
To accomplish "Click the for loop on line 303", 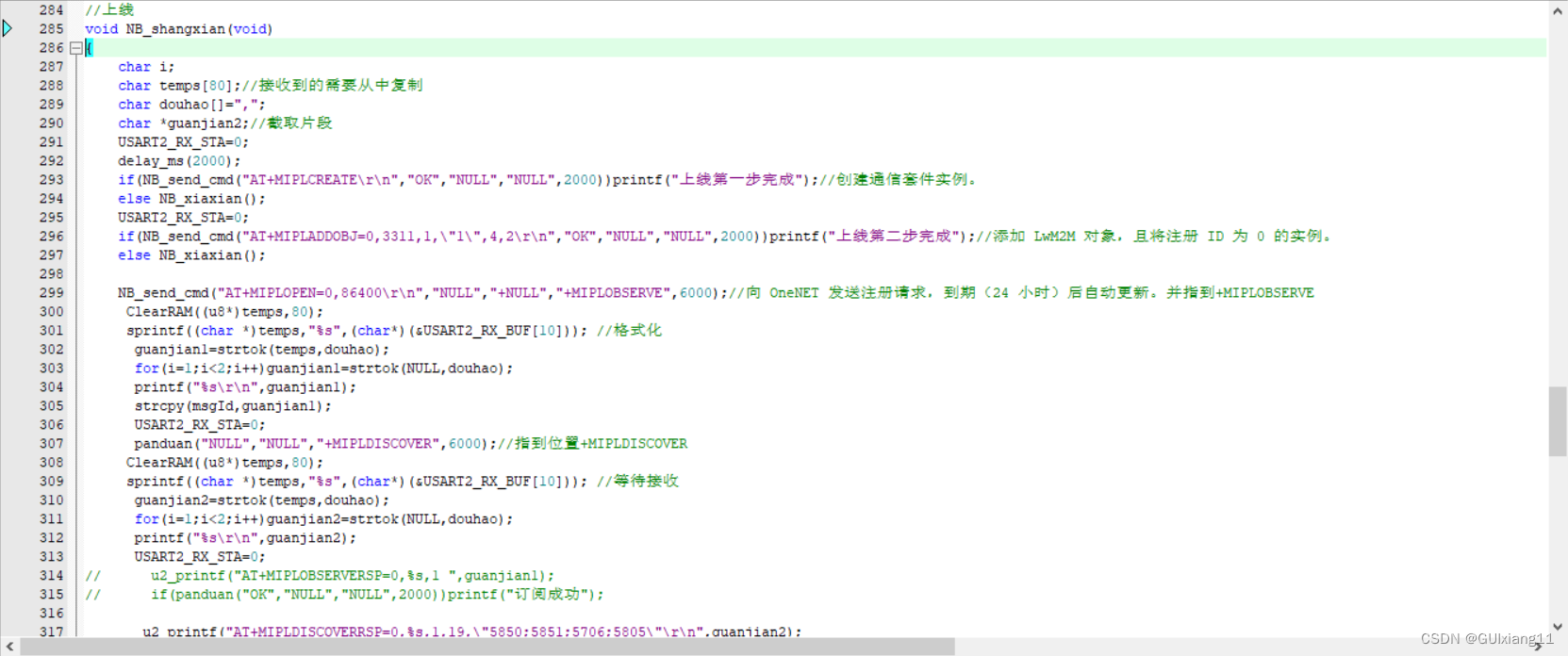I will 323,369.
